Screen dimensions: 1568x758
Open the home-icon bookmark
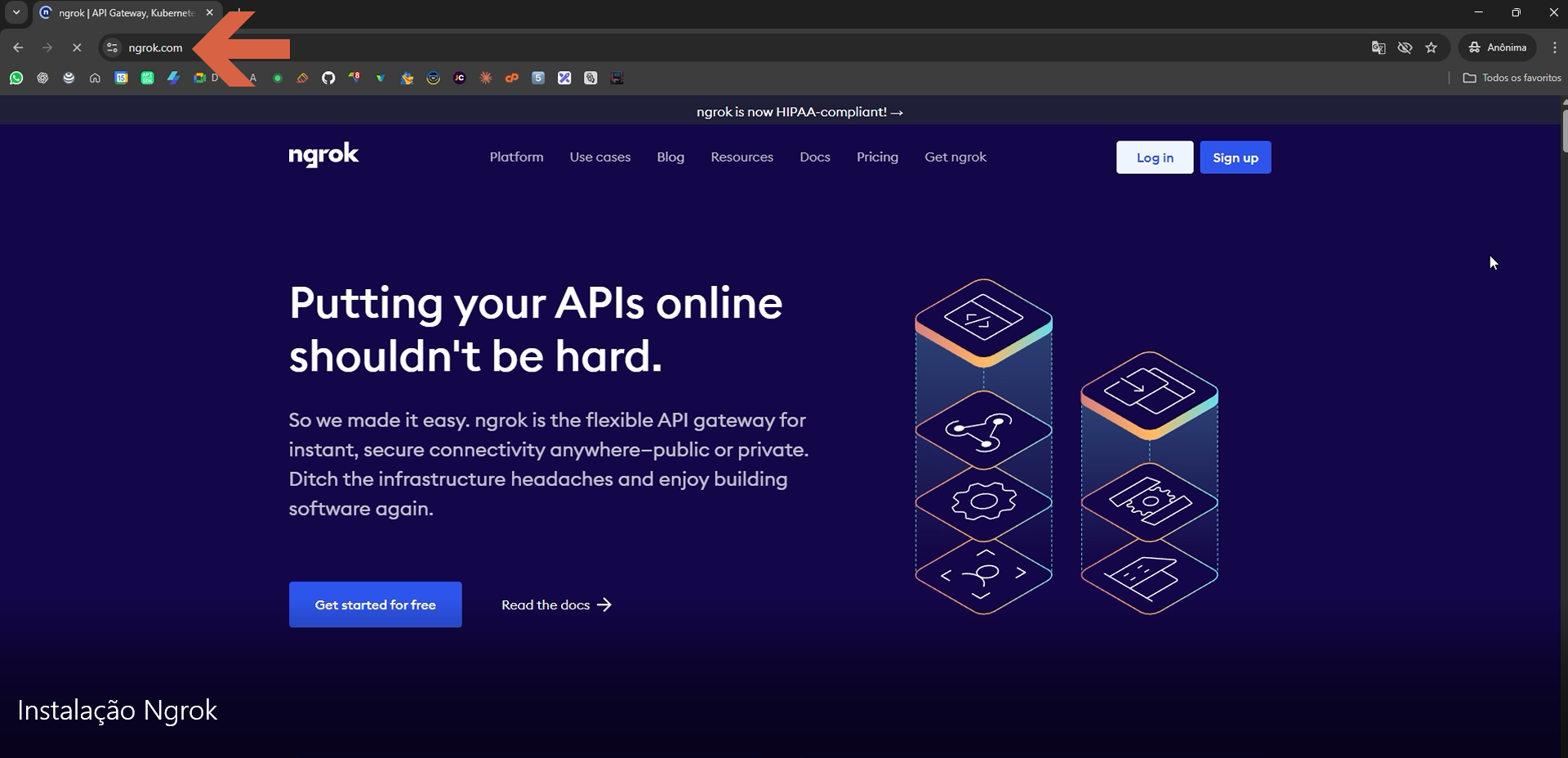95,78
